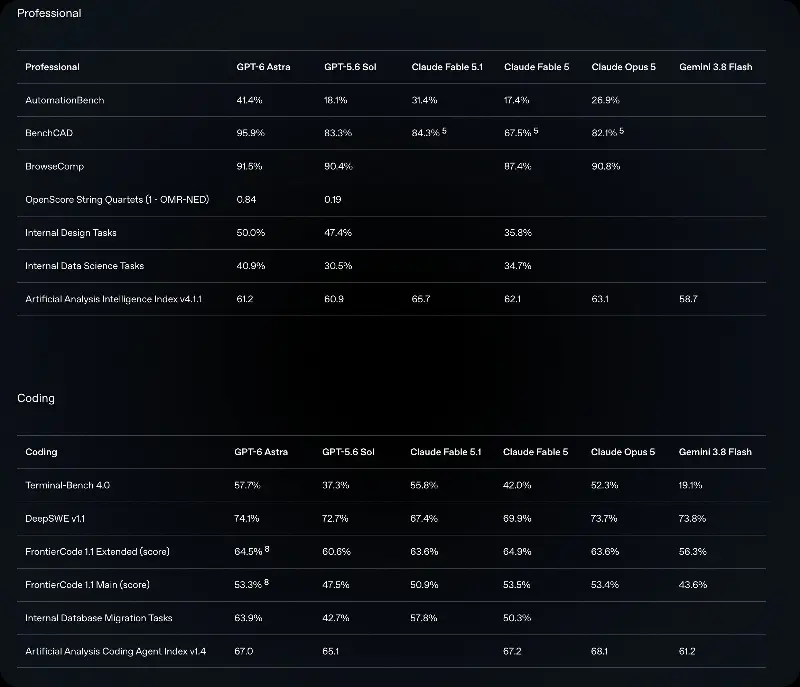Click the 74.1% DeepSWE v1.1 value
800x687 pixels.
click(246, 519)
